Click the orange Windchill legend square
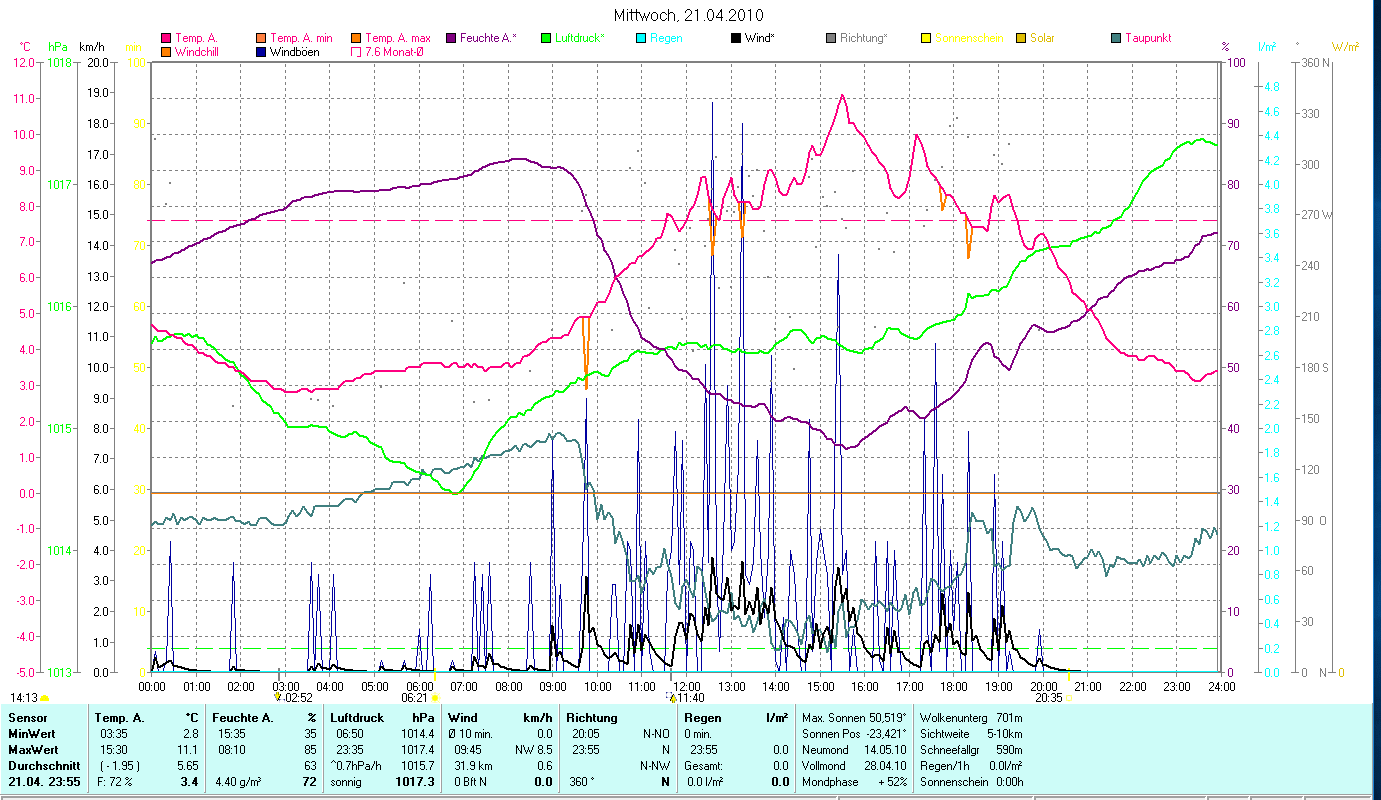The width and height of the screenshot is (1381, 800). tap(165, 52)
